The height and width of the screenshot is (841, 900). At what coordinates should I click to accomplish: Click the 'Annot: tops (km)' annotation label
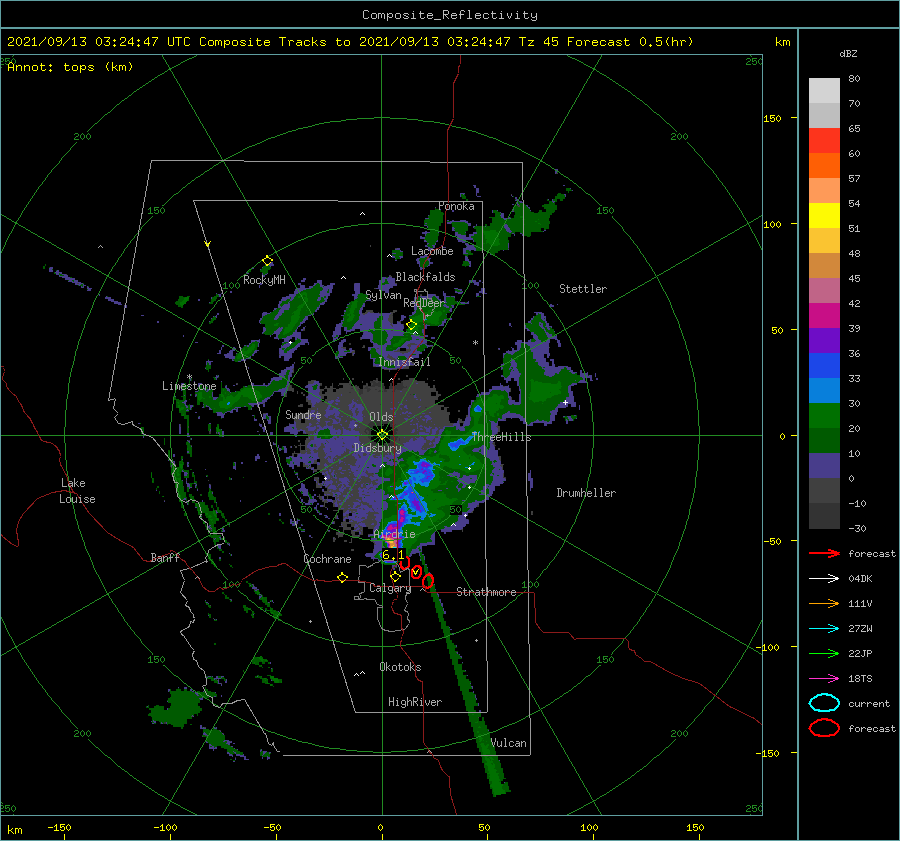pos(70,67)
